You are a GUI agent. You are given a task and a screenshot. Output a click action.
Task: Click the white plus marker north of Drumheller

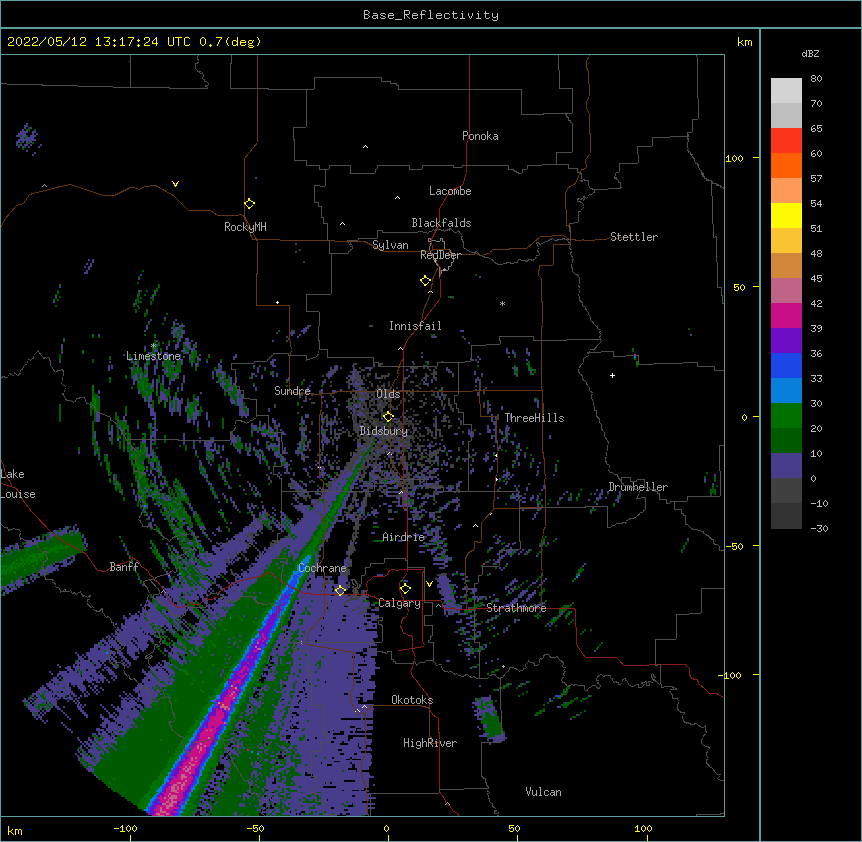(x=612, y=375)
